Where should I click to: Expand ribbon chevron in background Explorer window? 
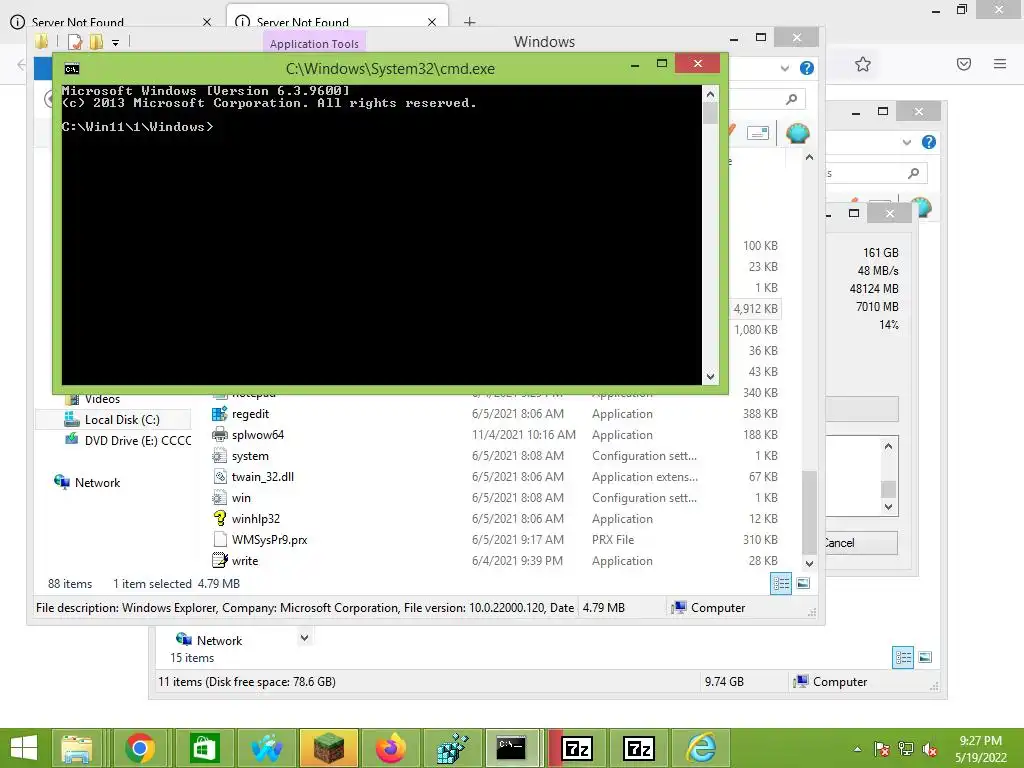pos(906,142)
